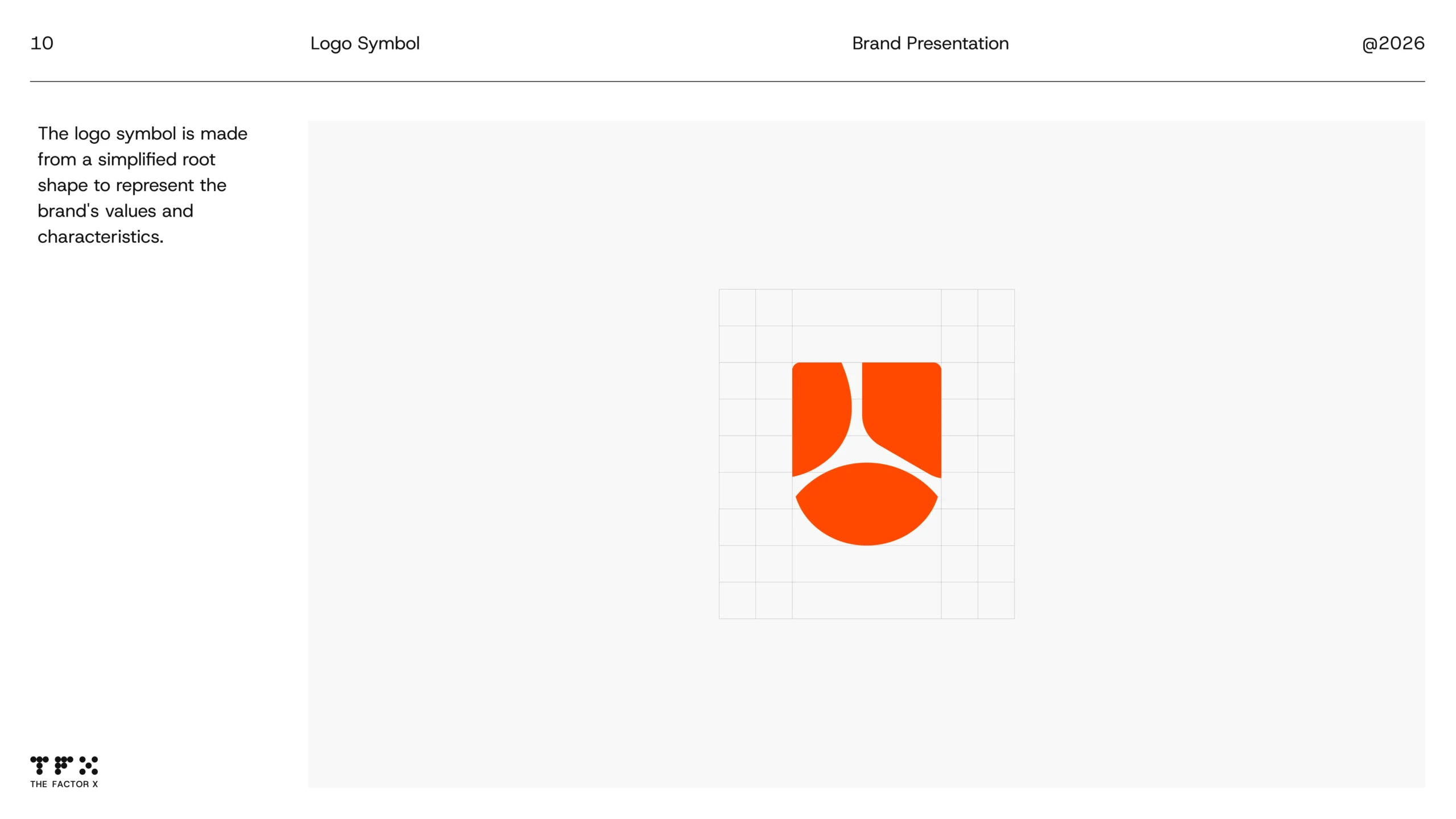Select the "Logo Symbol" header title
Viewport: 1456px width, 819px height.
tap(365, 44)
